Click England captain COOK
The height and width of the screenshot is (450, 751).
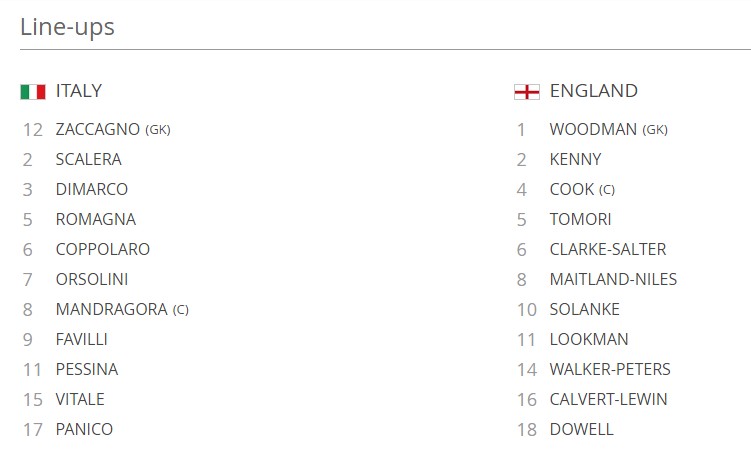572,189
